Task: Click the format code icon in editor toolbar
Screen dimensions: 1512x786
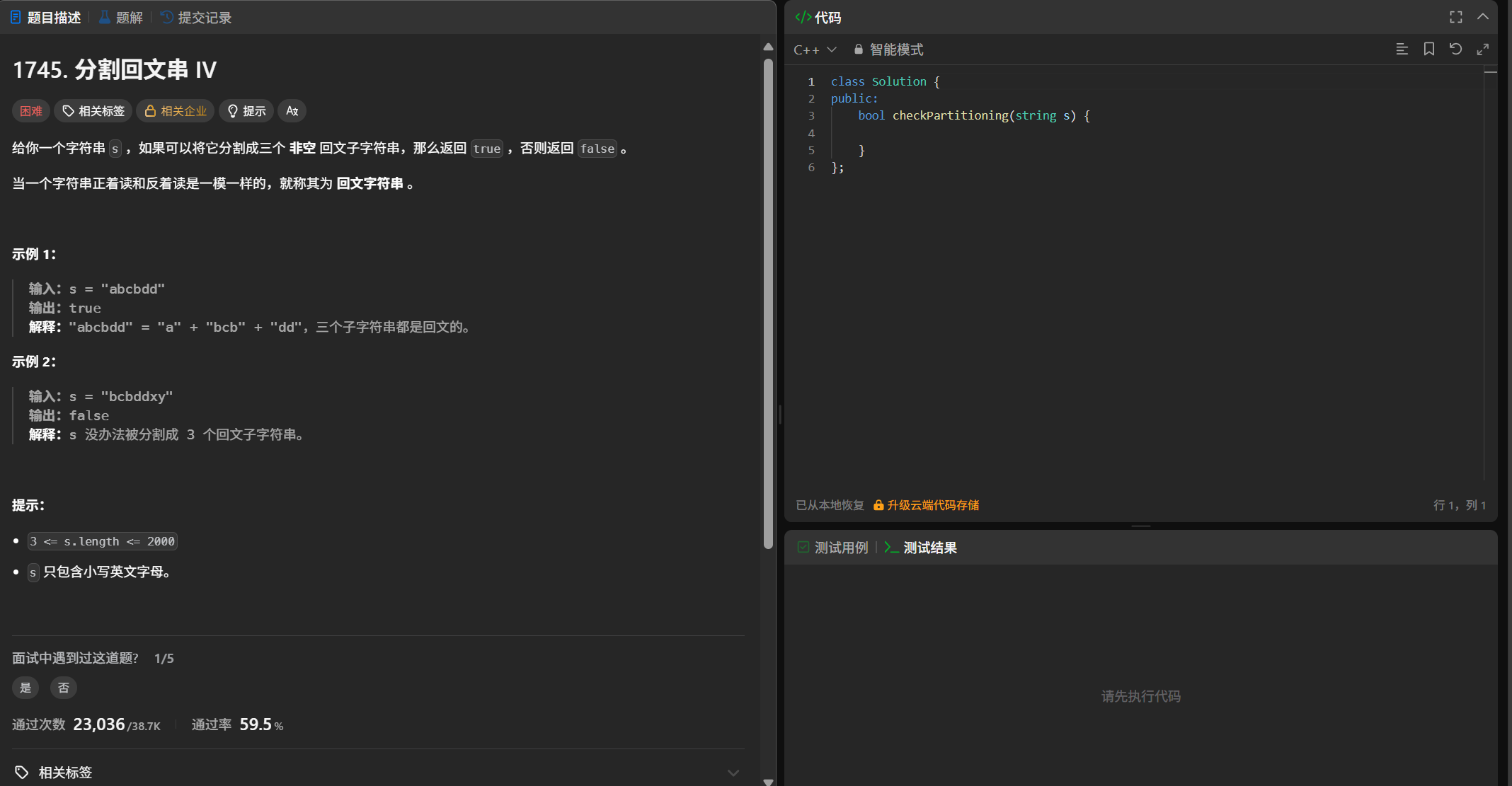Action: 1402,49
